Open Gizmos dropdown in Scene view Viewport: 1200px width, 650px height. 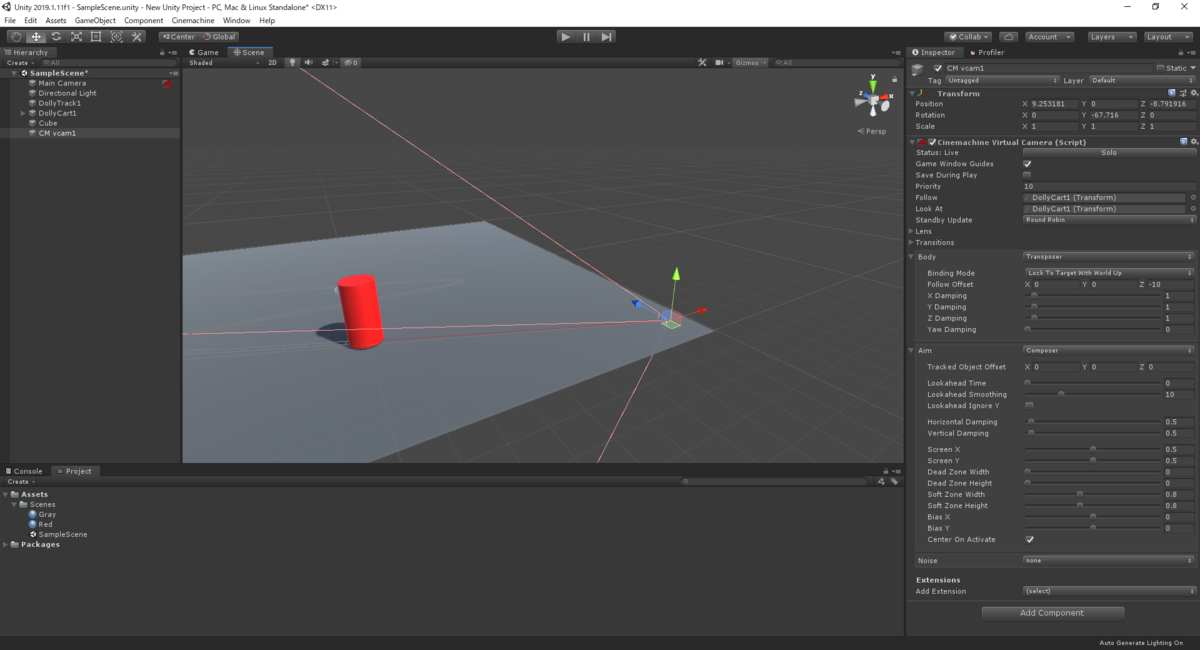click(749, 62)
